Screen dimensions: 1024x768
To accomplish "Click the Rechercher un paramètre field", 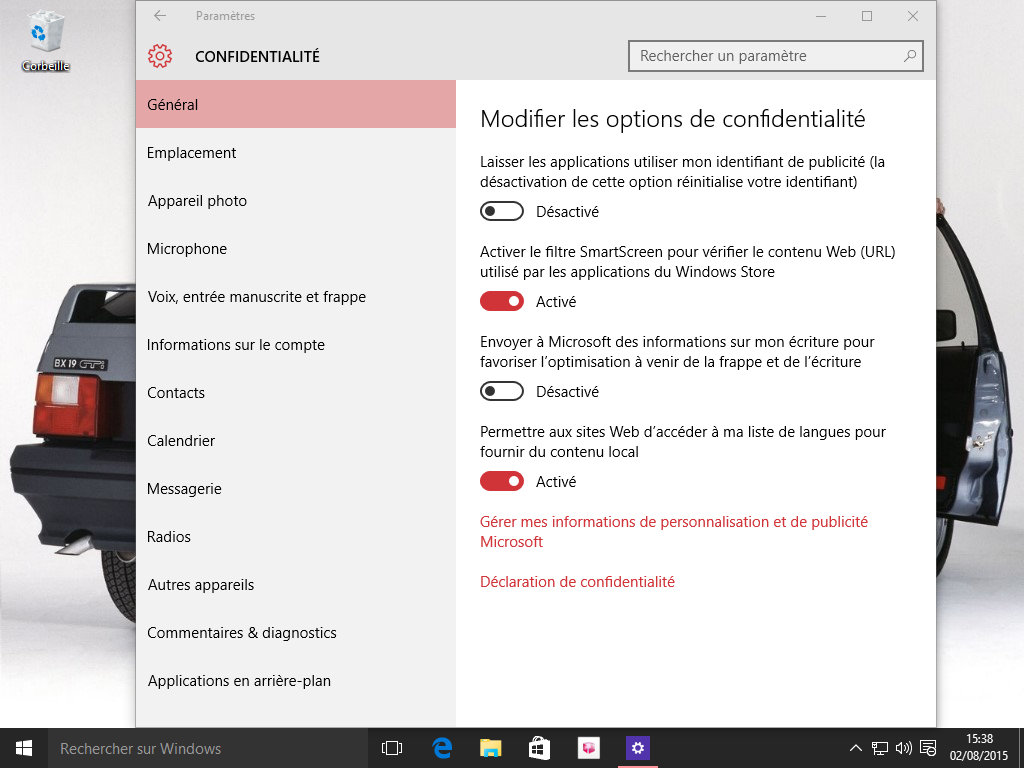I will (765, 56).
